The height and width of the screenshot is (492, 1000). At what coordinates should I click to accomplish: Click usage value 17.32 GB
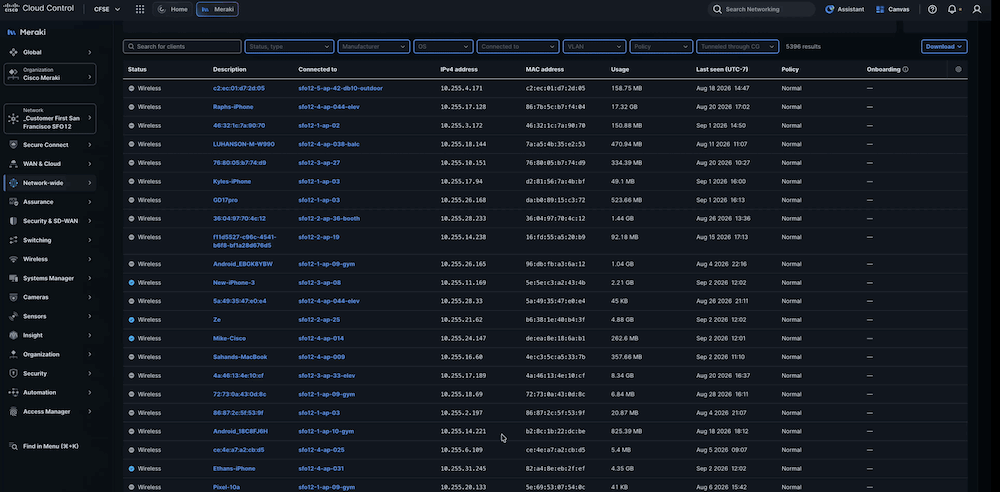626,107
